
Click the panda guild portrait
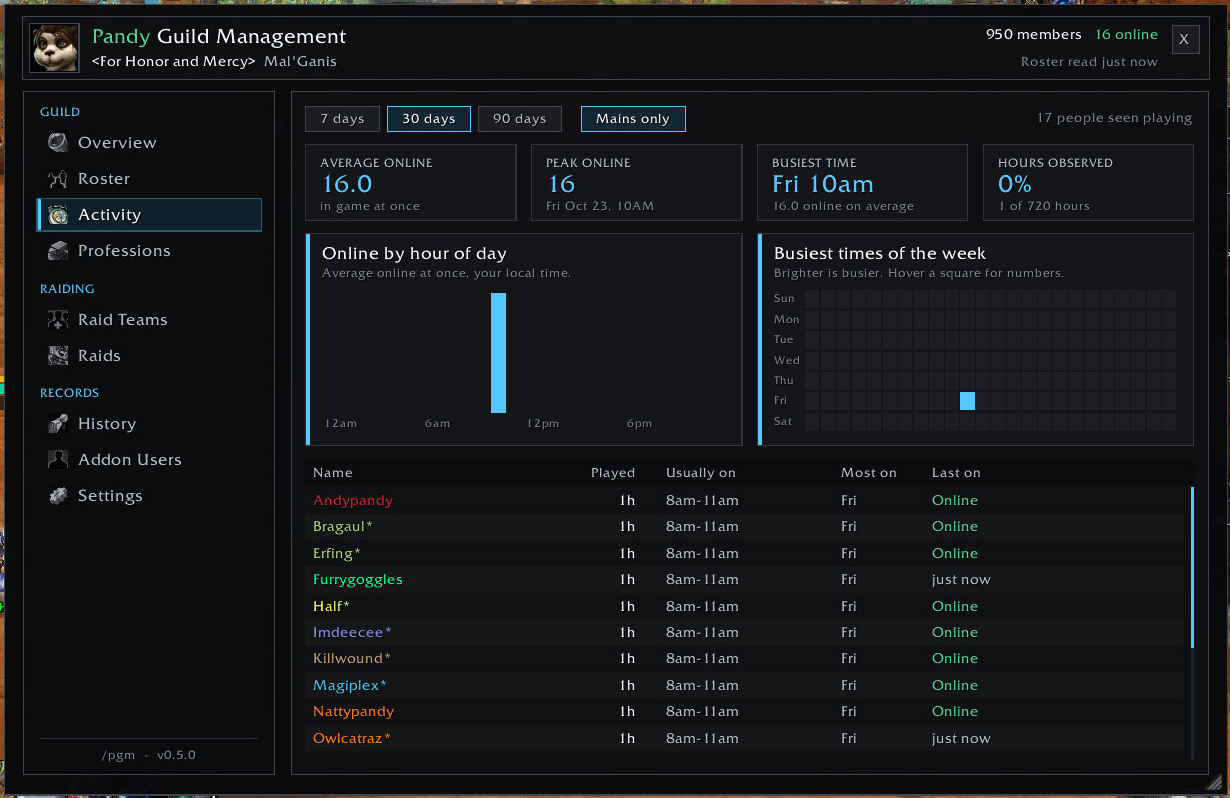tap(55, 48)
